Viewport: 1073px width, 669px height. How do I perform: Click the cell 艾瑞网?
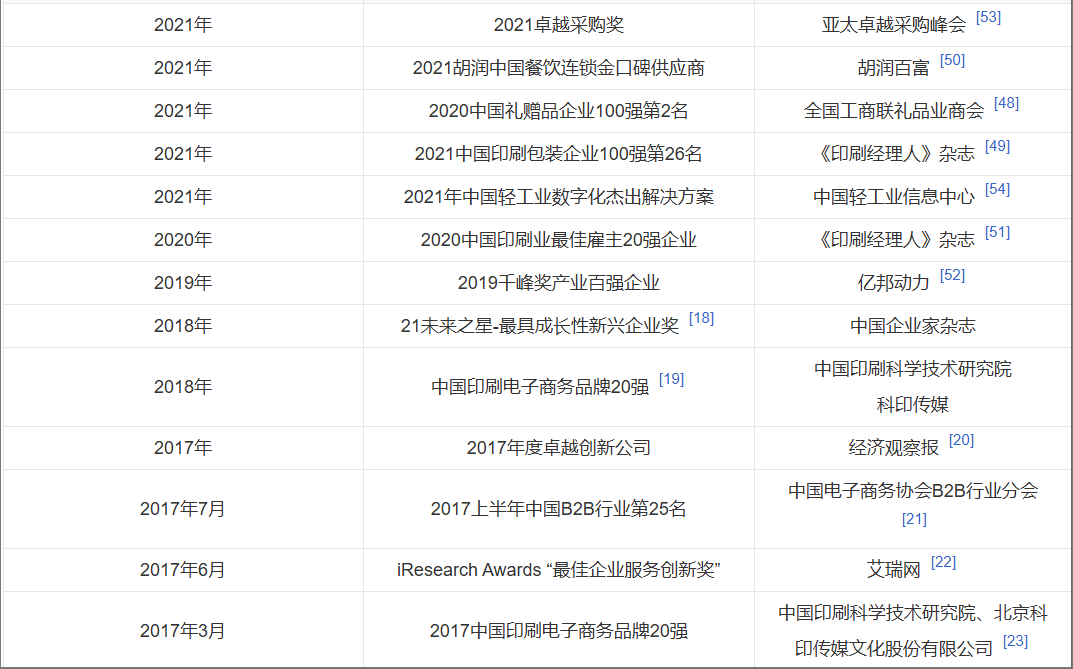pyautogui.click(x=913, y=570)
